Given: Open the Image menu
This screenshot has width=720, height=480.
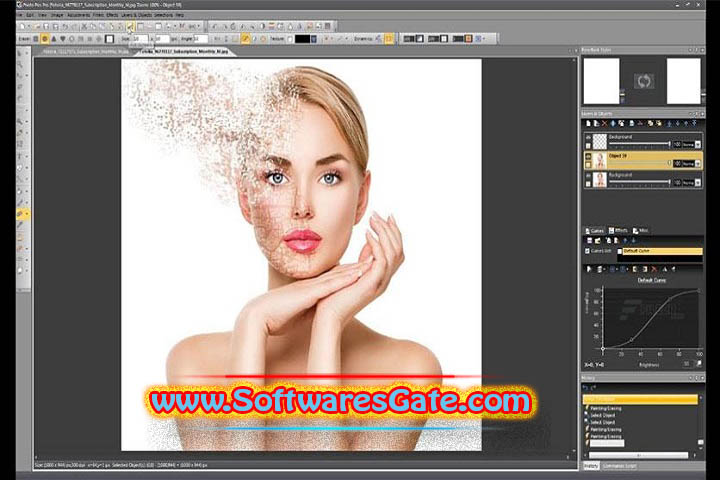Looking at the screenshot, I should [57, 15].
